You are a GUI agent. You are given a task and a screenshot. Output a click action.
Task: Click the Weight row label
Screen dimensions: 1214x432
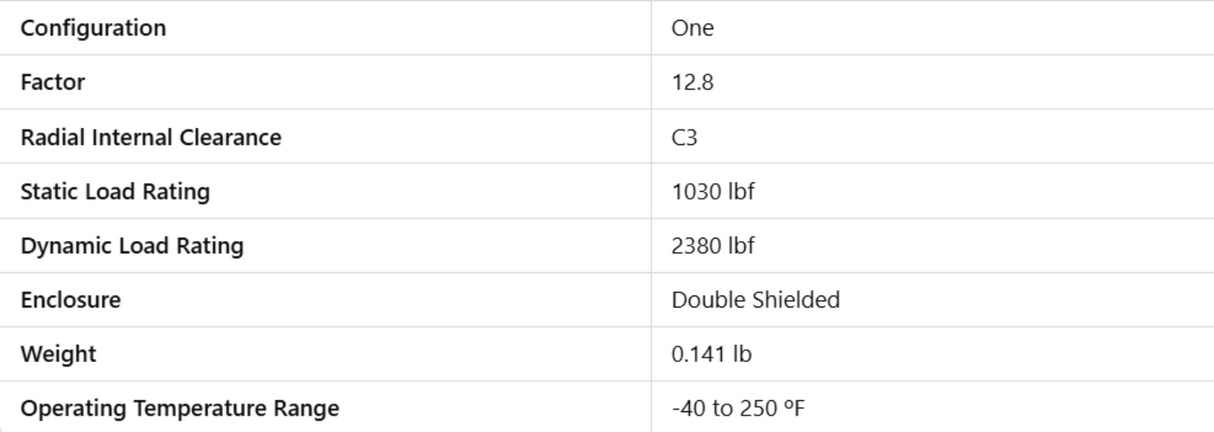[58, 354]
